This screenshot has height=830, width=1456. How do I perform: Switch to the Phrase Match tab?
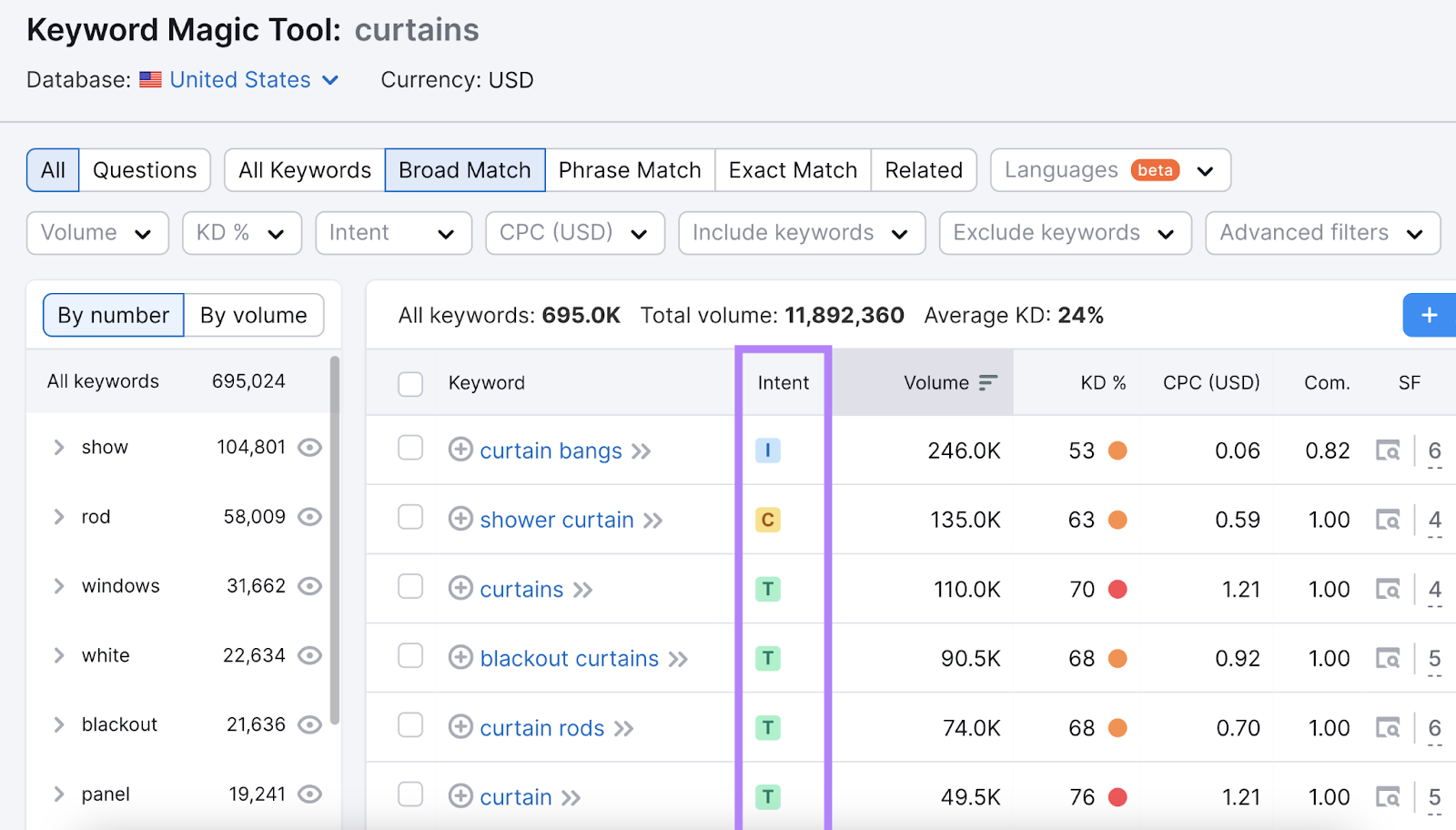(x=630, y=169)
